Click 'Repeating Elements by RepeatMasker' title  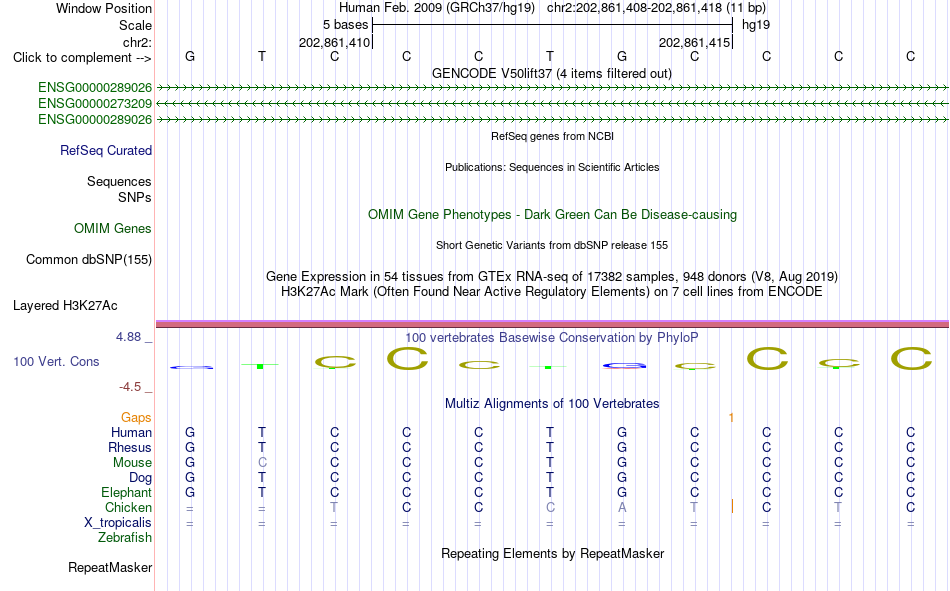point(552,553)
